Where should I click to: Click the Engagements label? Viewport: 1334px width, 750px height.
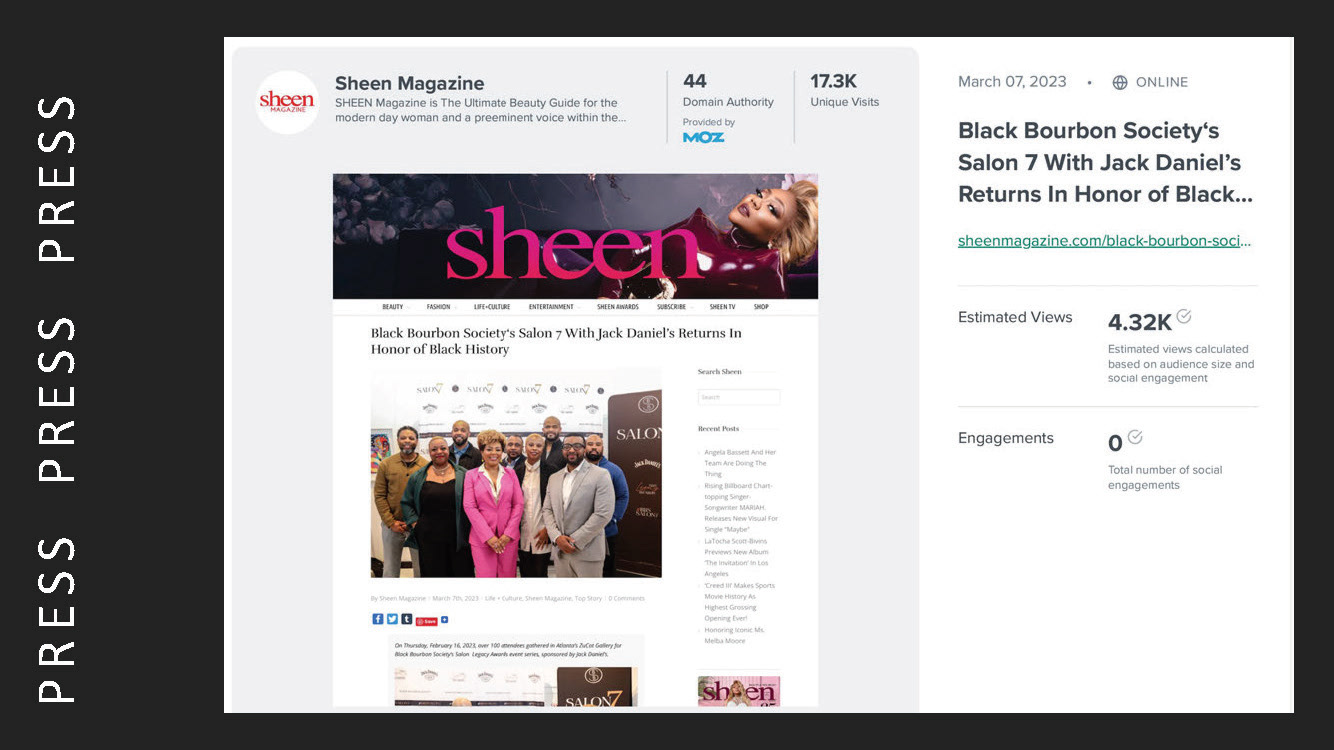(x=1006, y=438)
